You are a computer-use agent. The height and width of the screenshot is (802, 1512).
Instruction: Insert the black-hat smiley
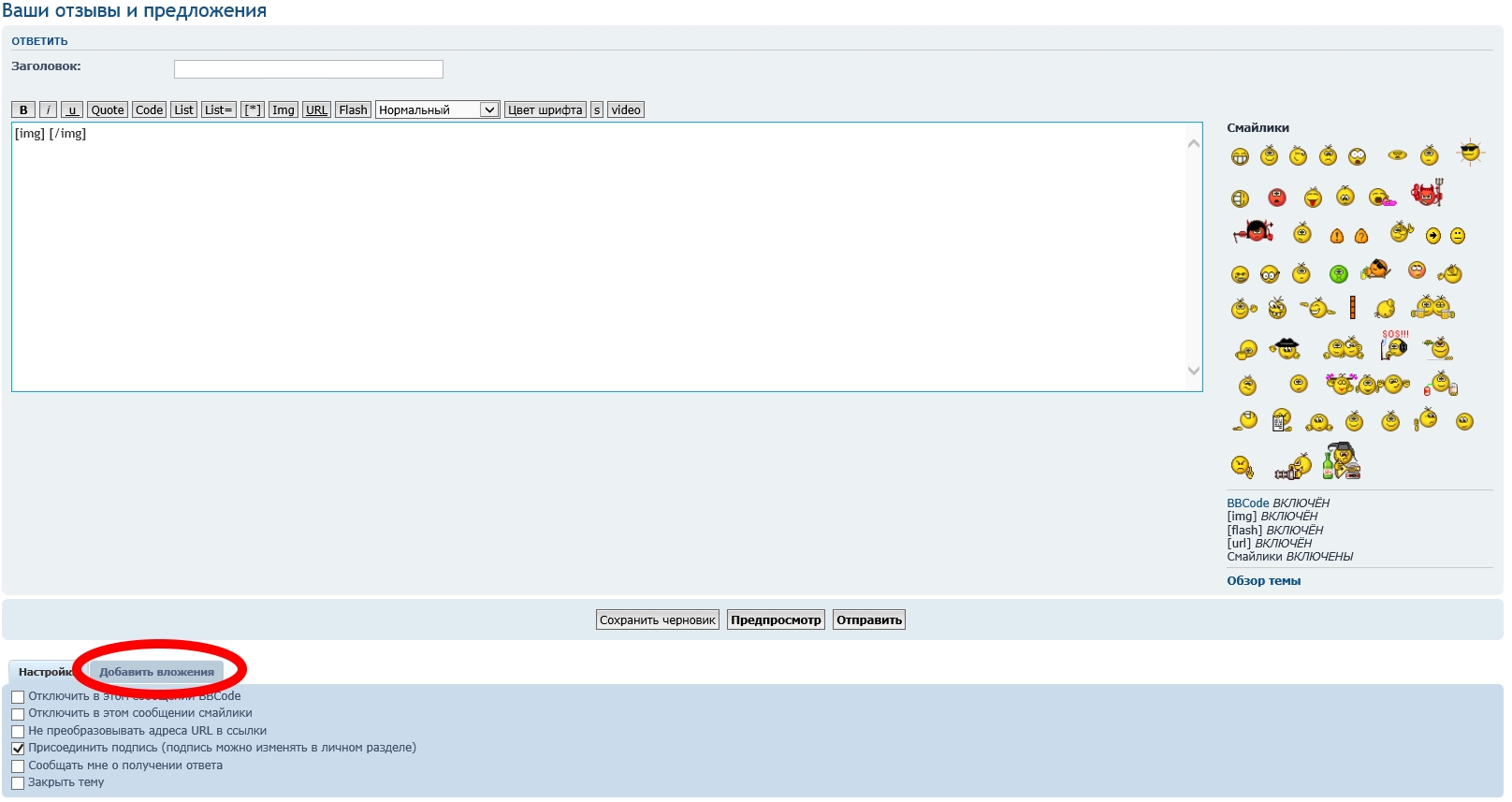[x=1286, y=348]
